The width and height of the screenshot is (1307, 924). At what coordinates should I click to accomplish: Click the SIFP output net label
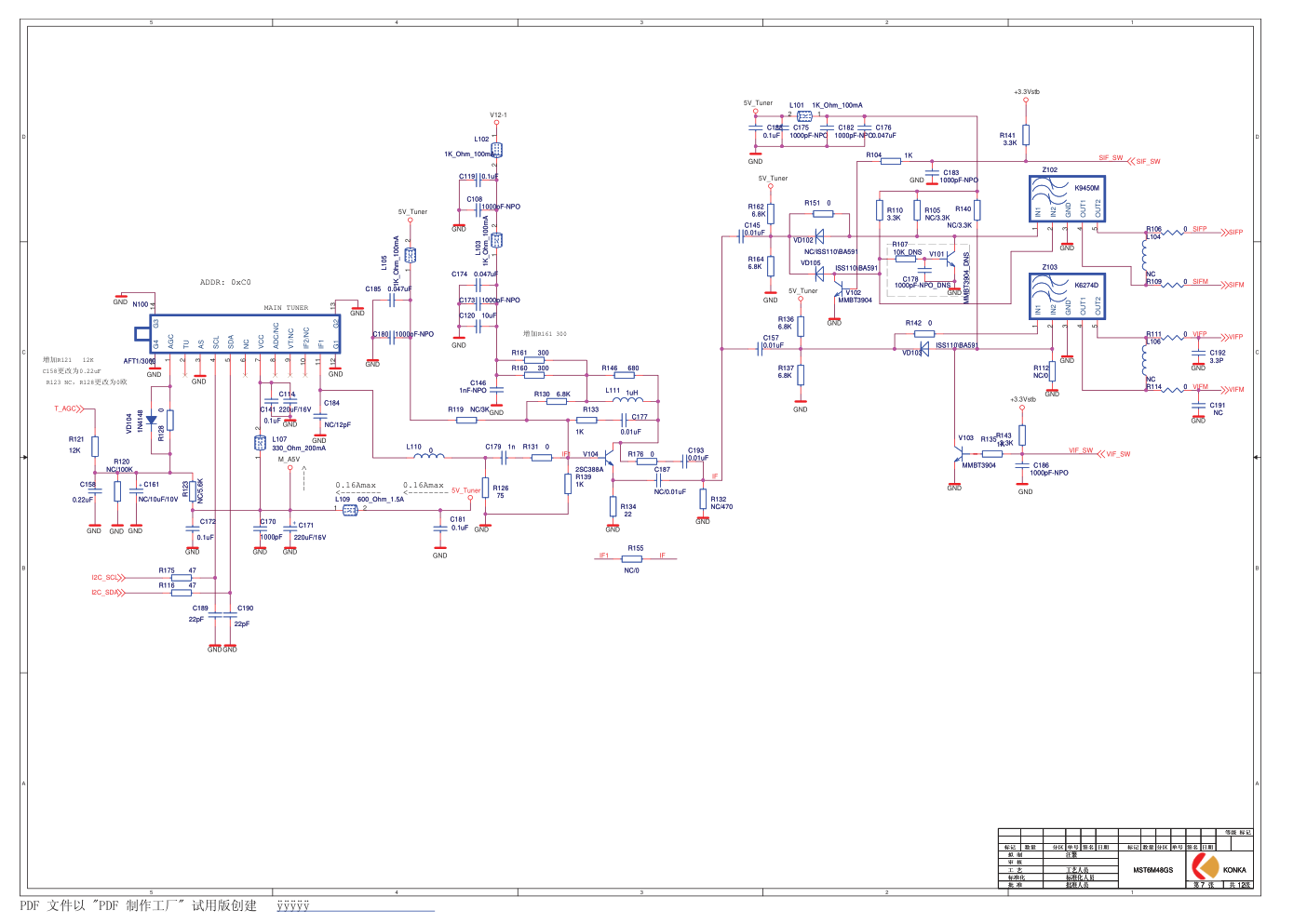coord(1235,233)
